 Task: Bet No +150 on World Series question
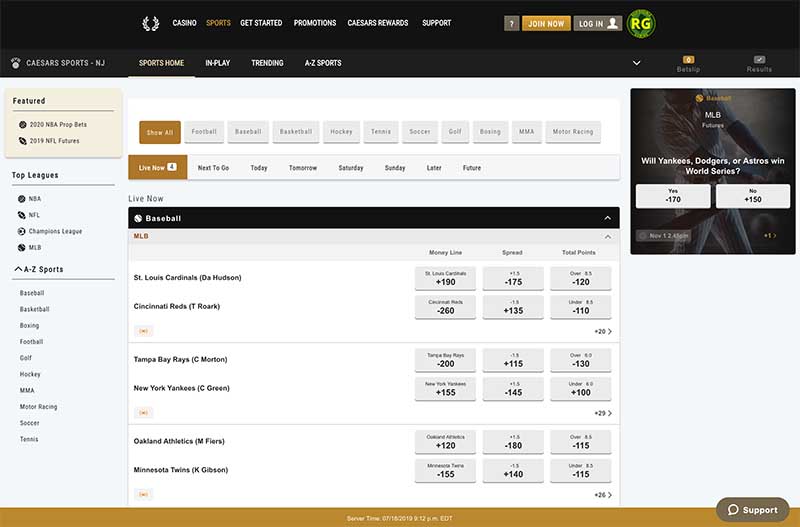pyautogui.click(x=753, y=196)
